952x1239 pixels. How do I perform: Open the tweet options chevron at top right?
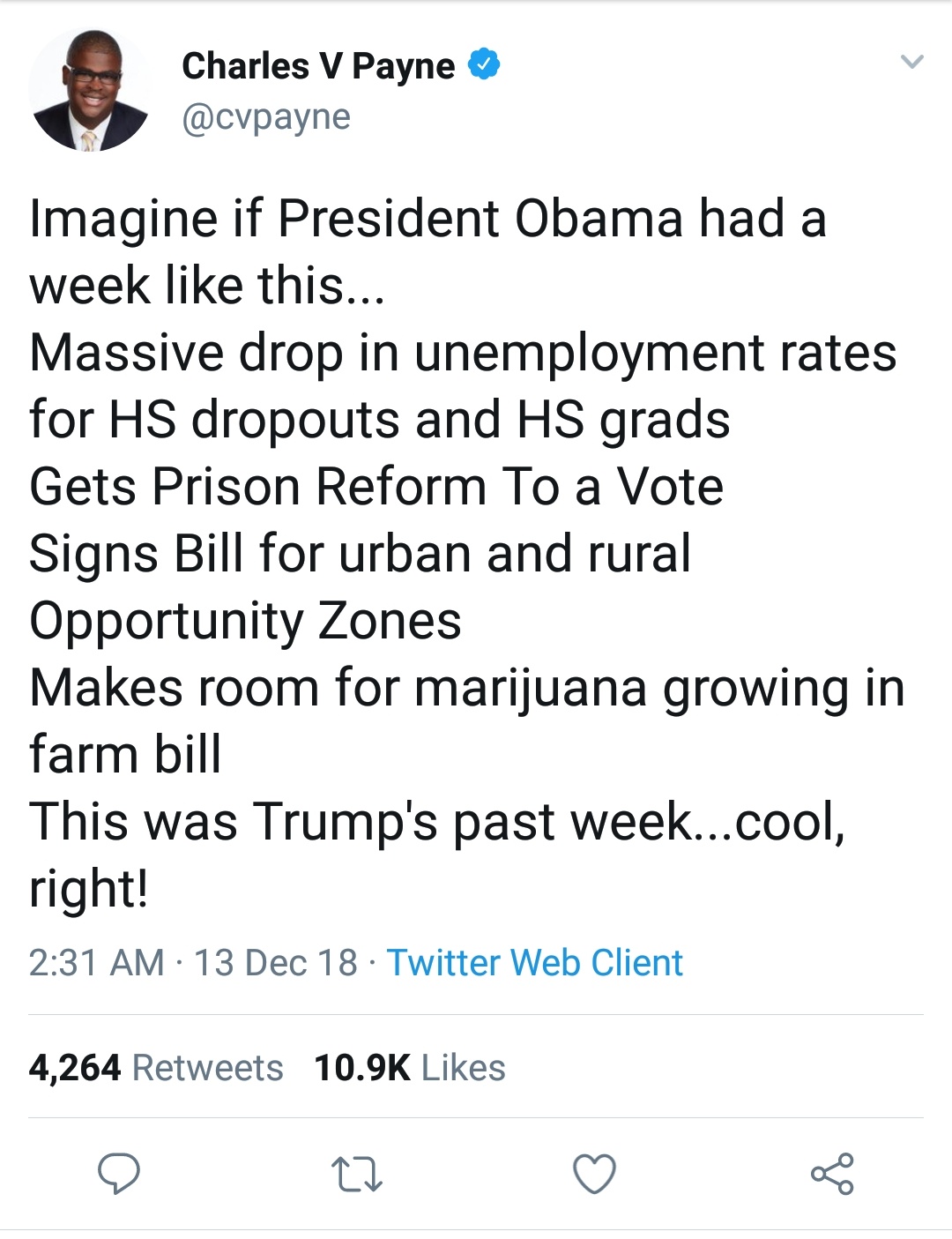(914, 60)
